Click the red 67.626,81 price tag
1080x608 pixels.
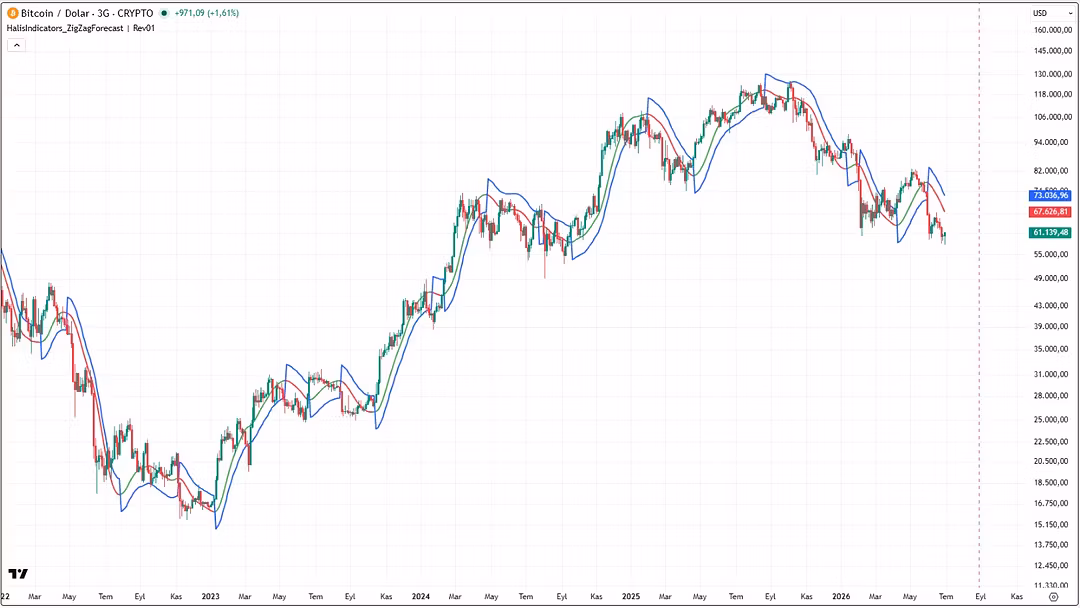point(1050,211)
